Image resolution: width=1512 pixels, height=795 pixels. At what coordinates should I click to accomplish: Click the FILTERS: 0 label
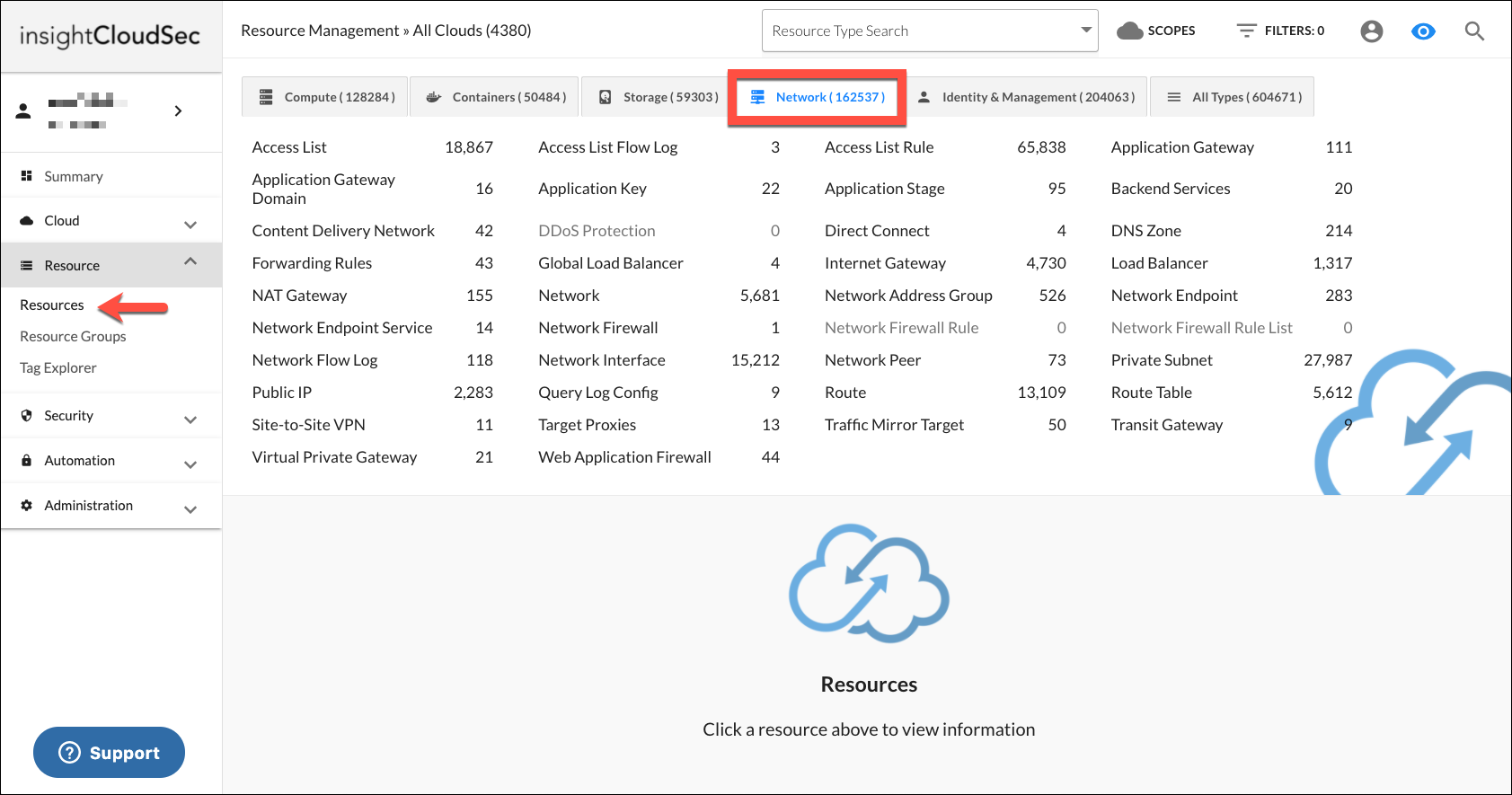tap(1295, 31)
